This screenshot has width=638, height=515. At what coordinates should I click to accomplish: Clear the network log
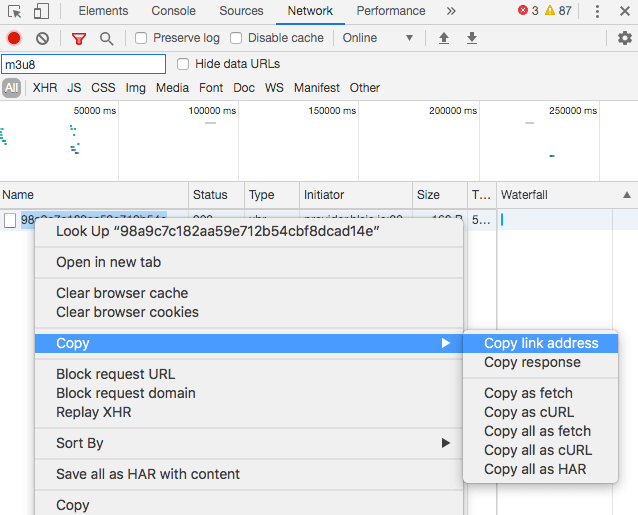pos(42,38)
